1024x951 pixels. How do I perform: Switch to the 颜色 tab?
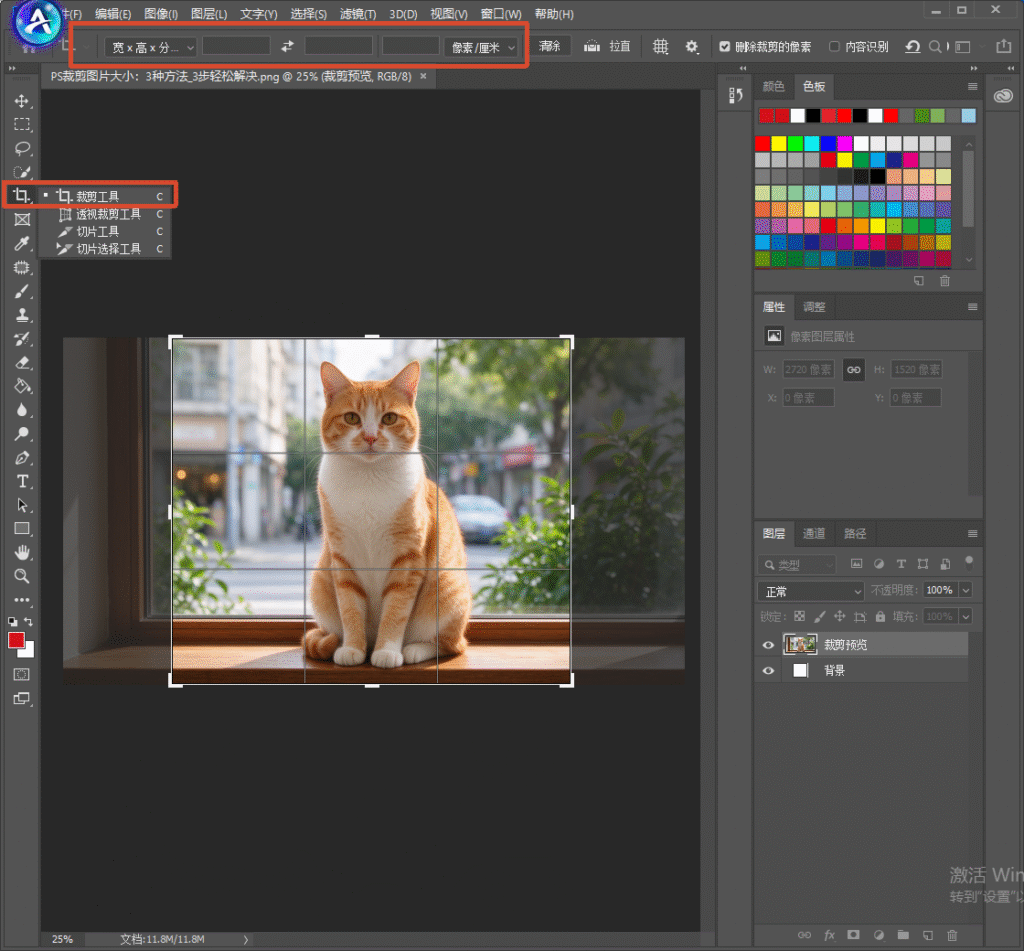(773, 86)
